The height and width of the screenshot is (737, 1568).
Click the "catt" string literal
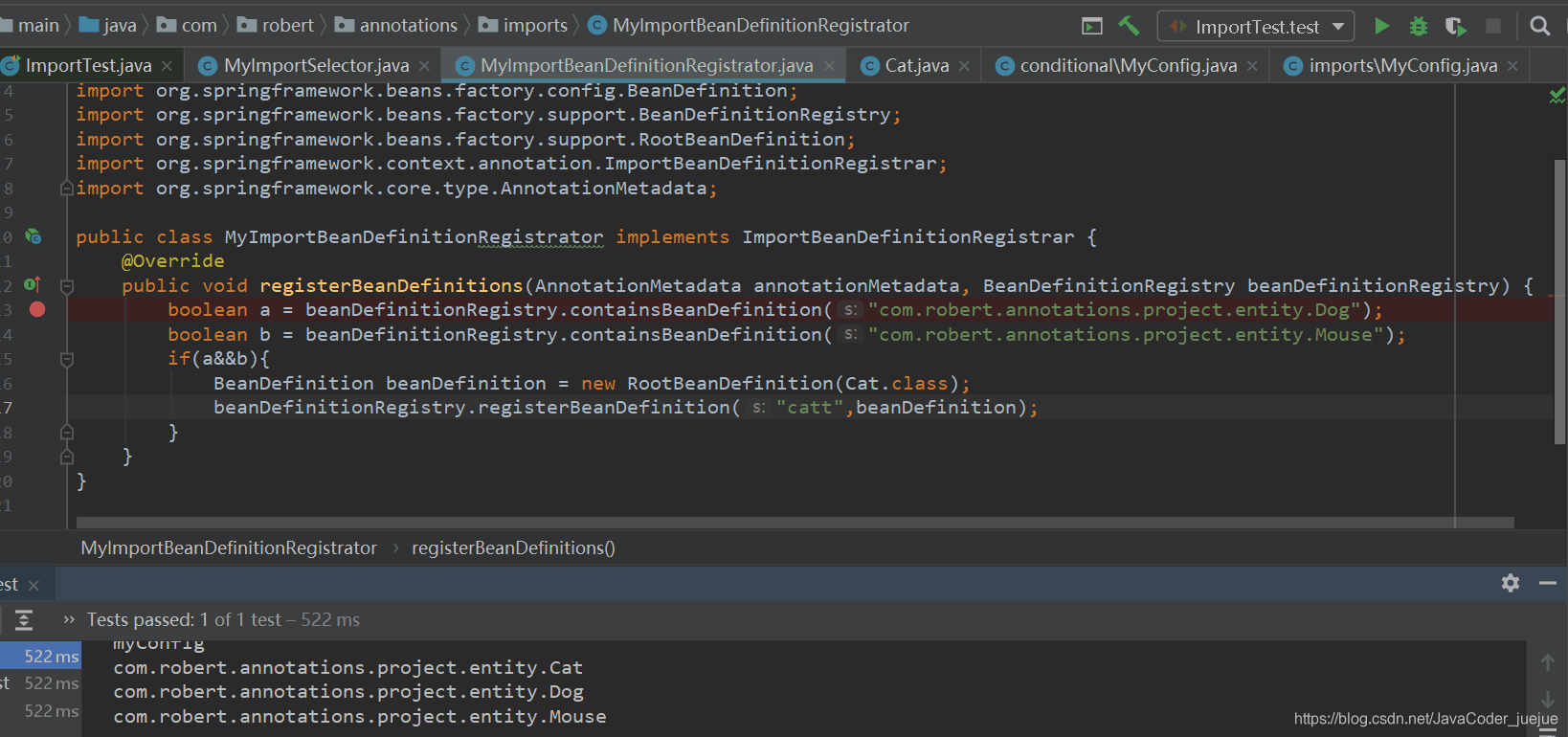[x=810, y=407]
